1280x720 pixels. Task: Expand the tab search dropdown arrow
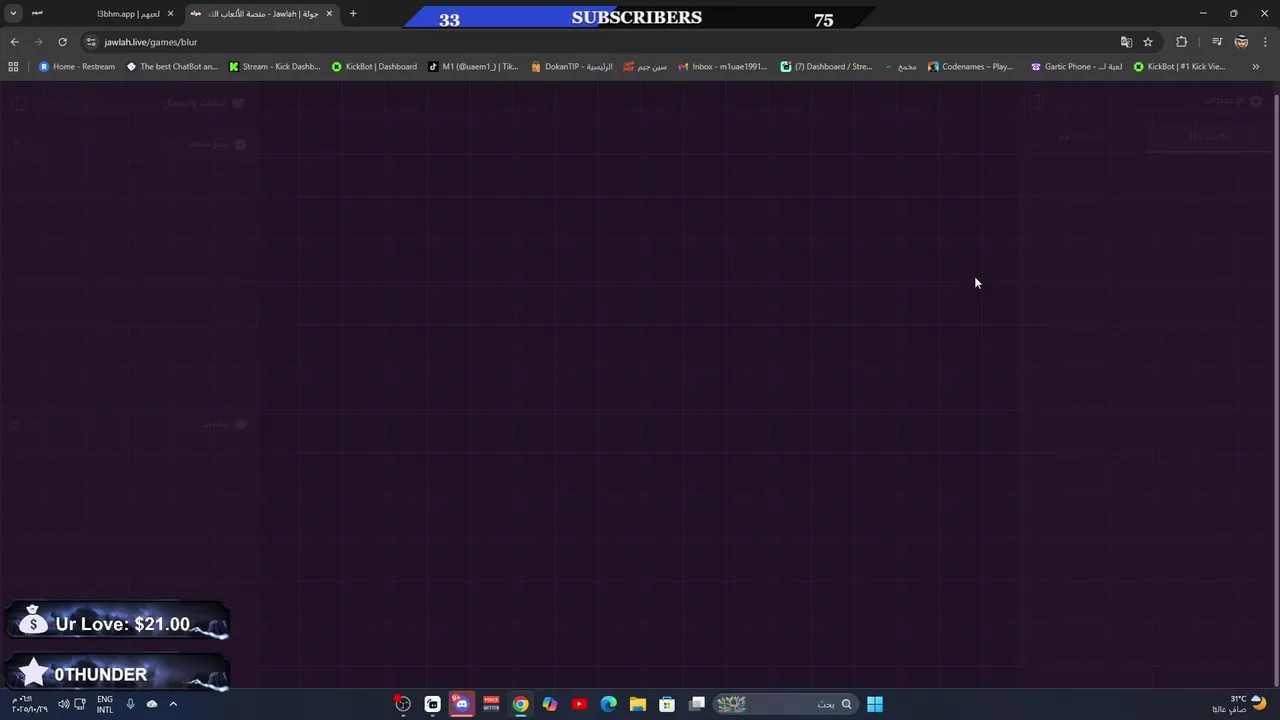click(x=13, y=14)
